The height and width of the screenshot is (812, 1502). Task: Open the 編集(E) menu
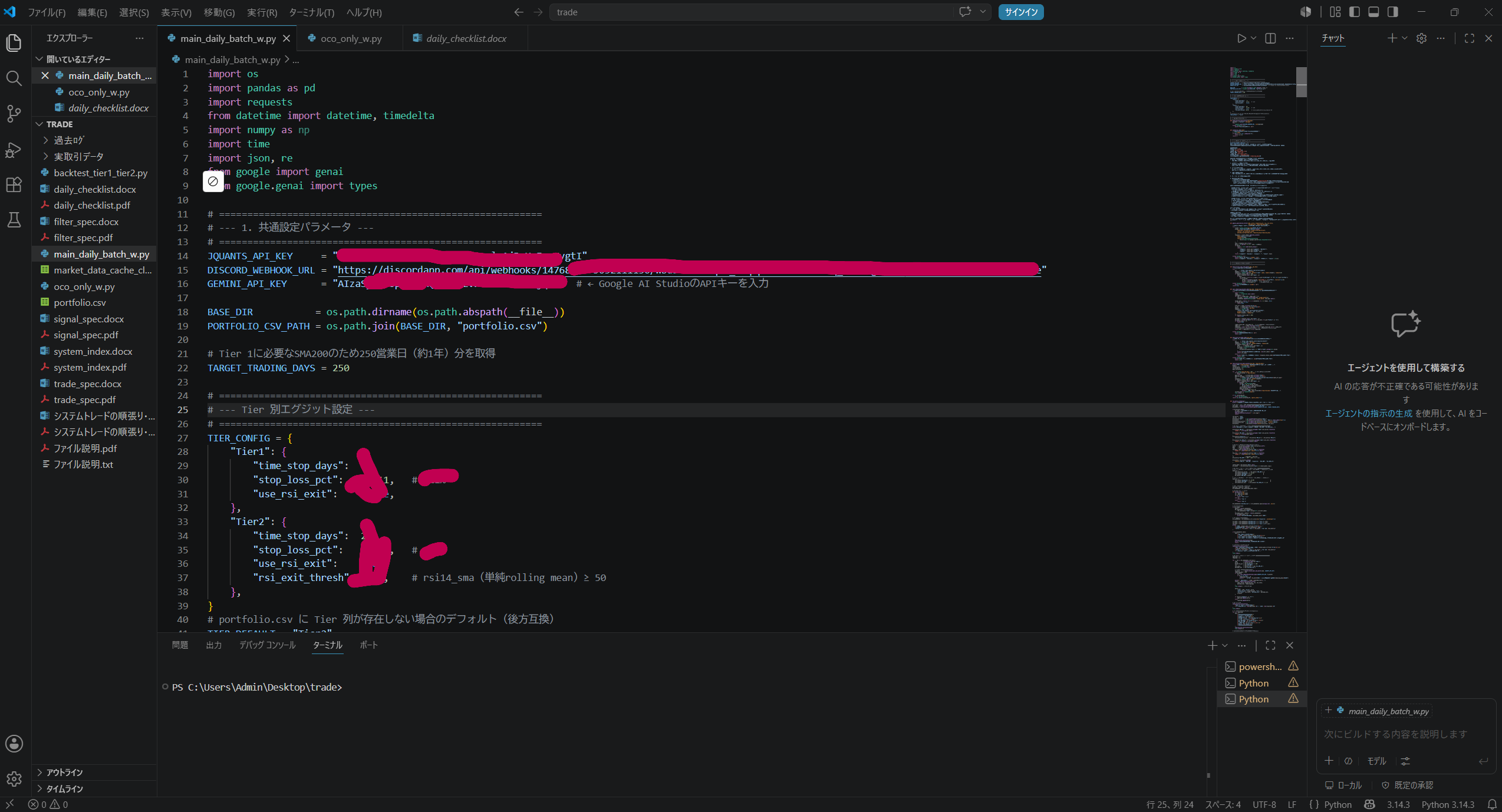tap(92, 12)
